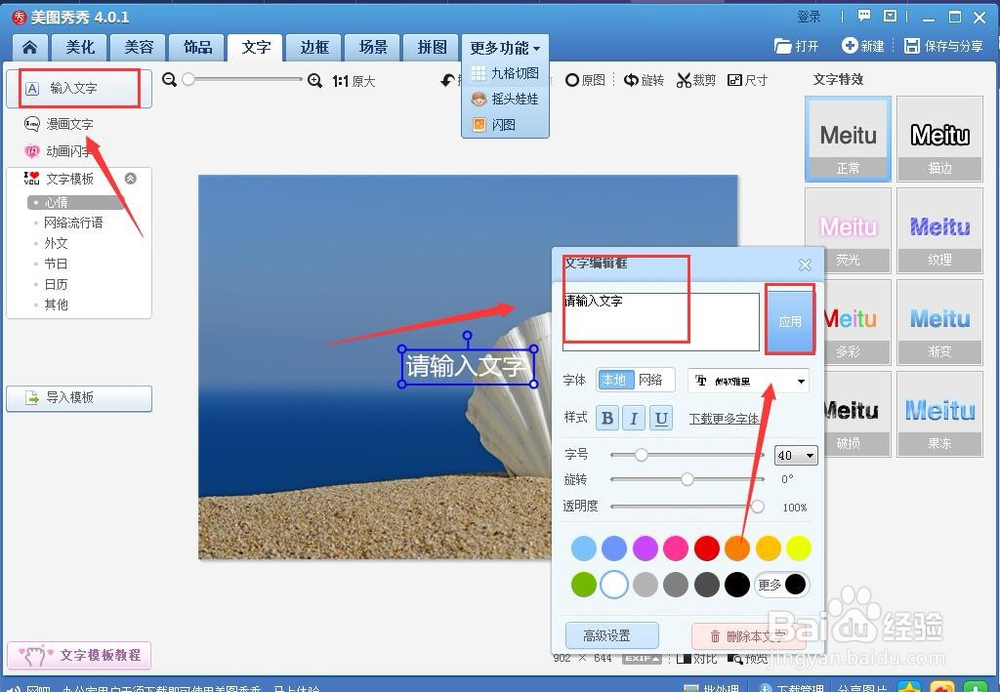1000x692 pixels.
Task: Open 更多 more colors picker
Action: (782, 584)
